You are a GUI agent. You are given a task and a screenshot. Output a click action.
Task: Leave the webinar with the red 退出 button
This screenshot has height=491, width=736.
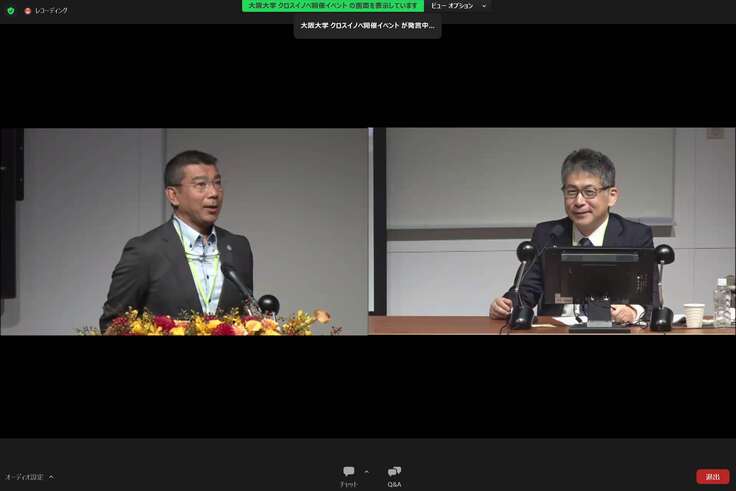(712, 477)
